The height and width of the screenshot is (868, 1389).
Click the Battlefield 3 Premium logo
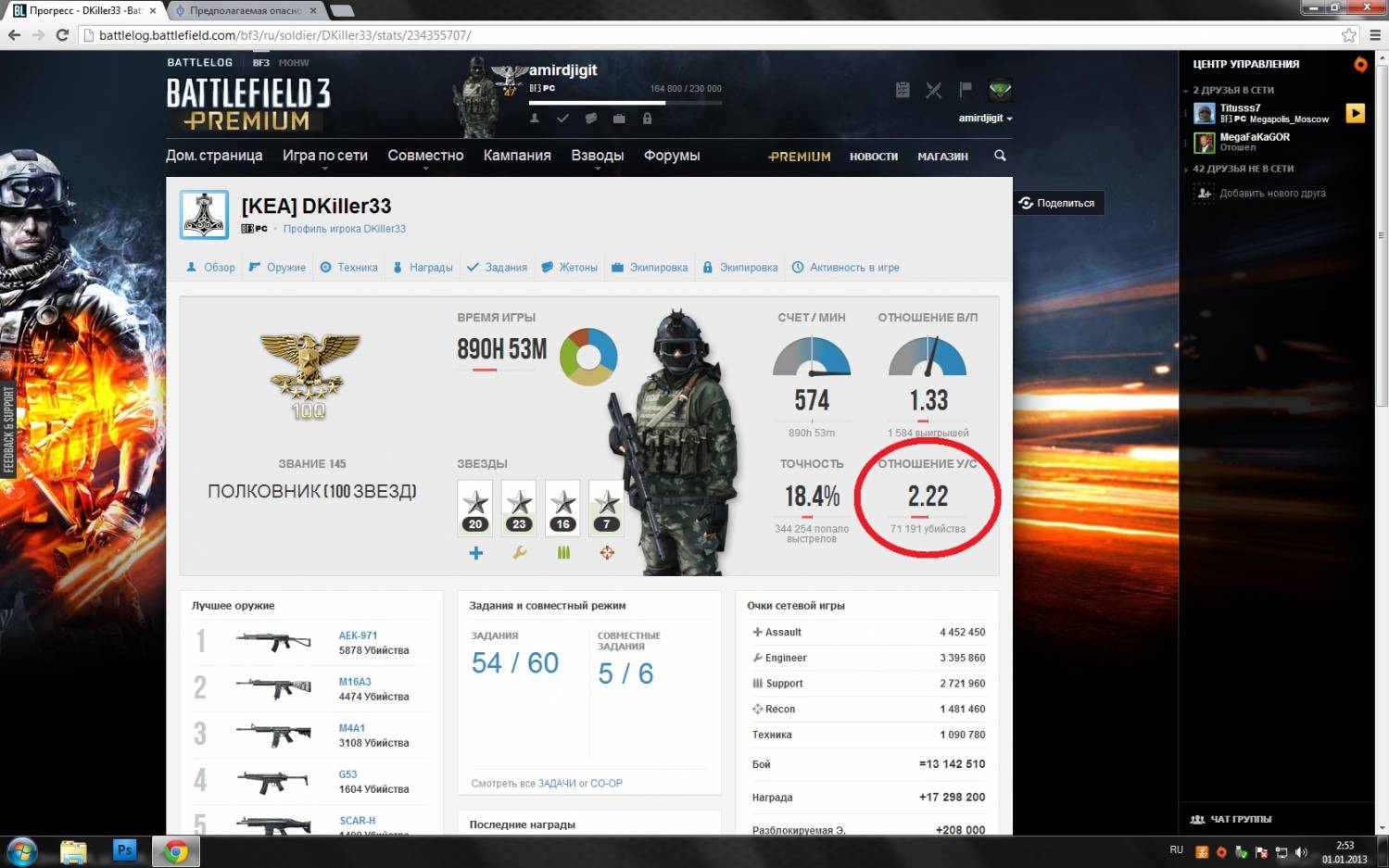(248, 105)
